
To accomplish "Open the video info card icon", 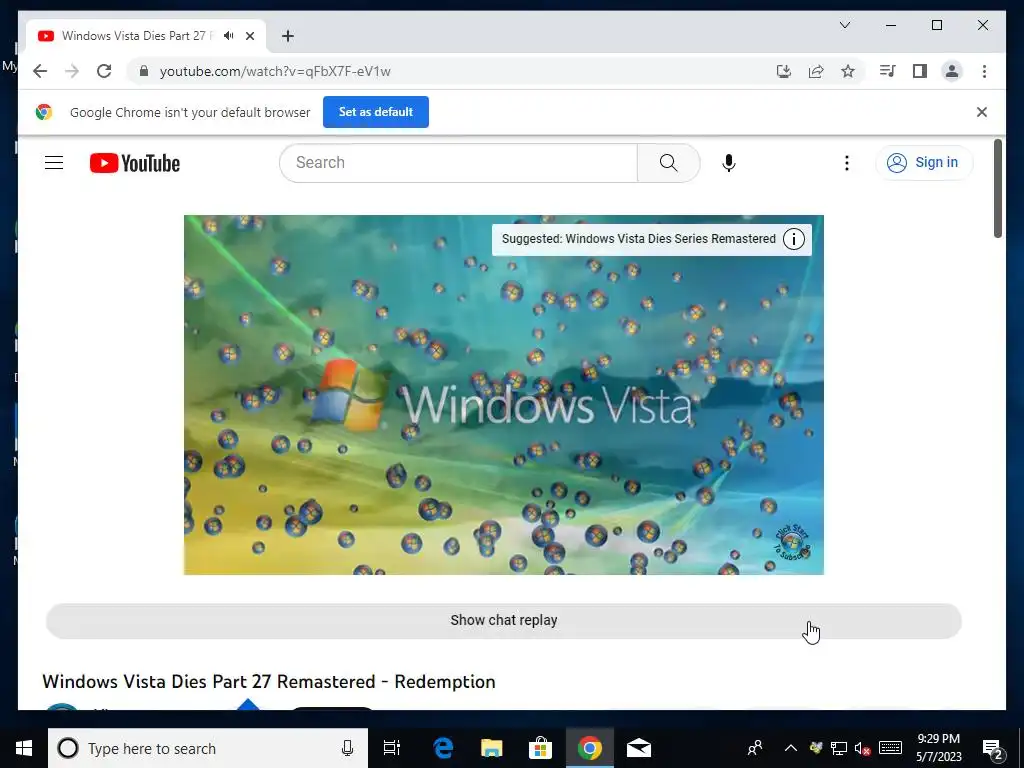I will [x=793, y=239].
